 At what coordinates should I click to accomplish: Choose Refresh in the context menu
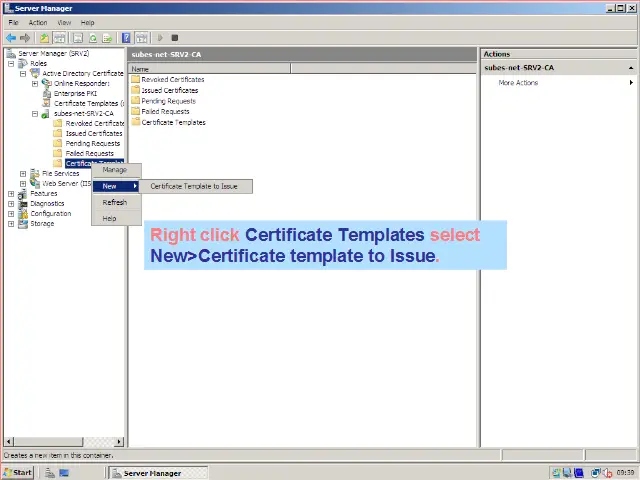click(x=115, y=202)
